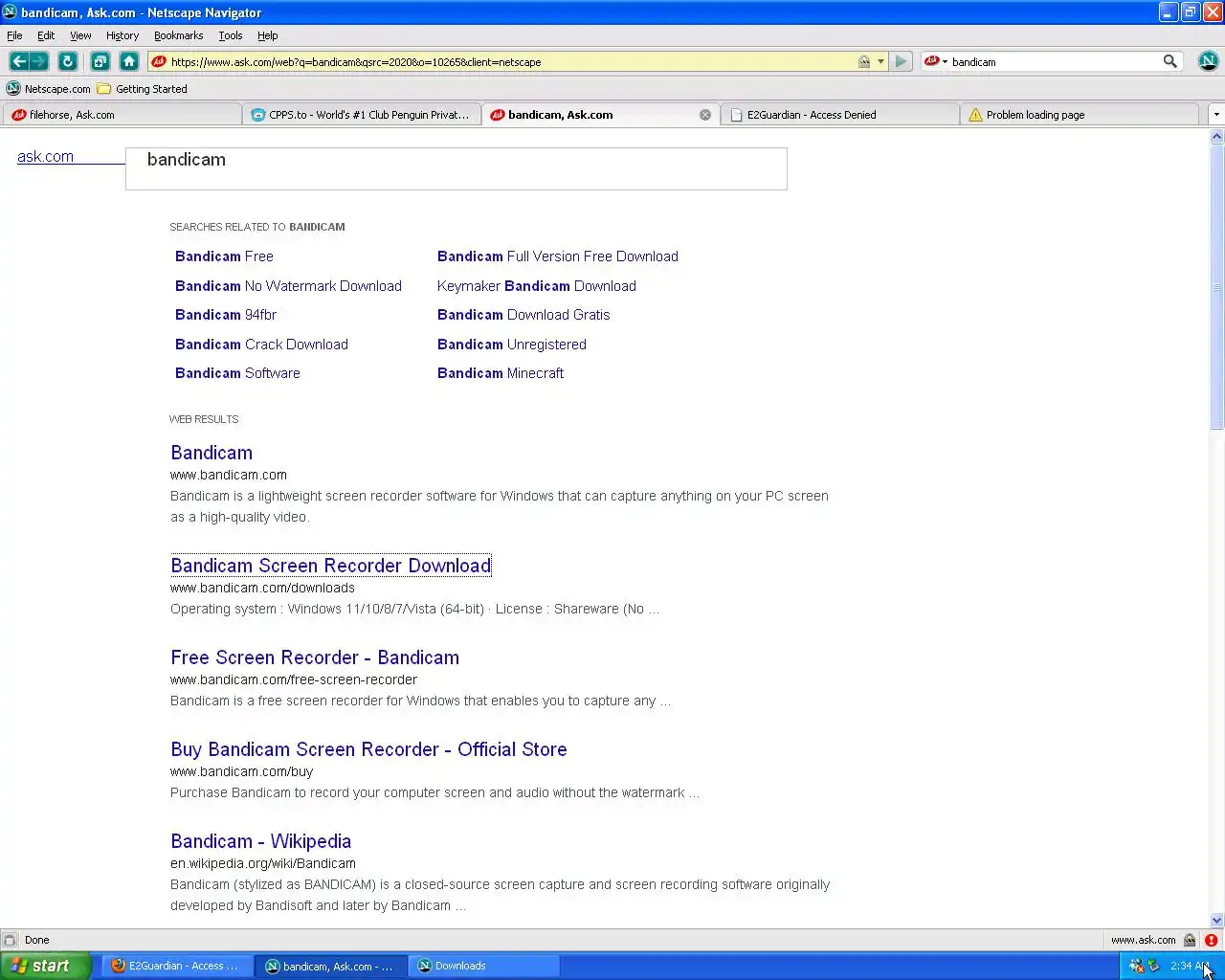Open the Getting Started bookmarks folder
Screen dimensions: 1225x980
[x=142, y=89]
